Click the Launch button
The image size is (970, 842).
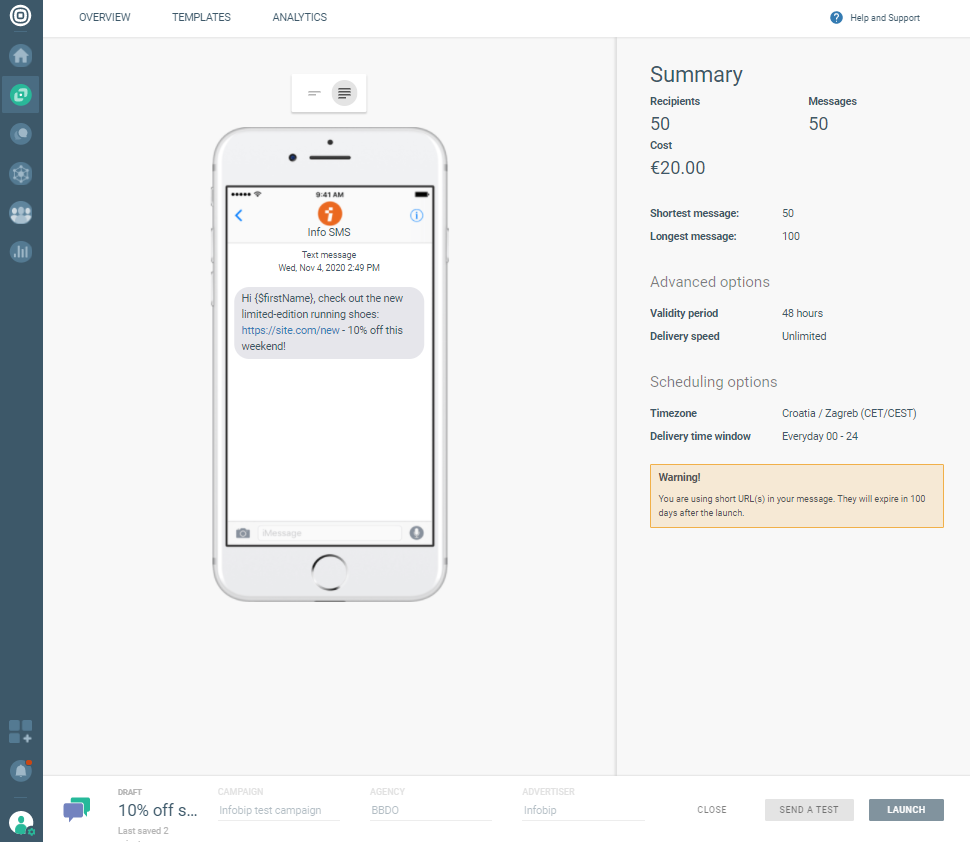[906, 810]
